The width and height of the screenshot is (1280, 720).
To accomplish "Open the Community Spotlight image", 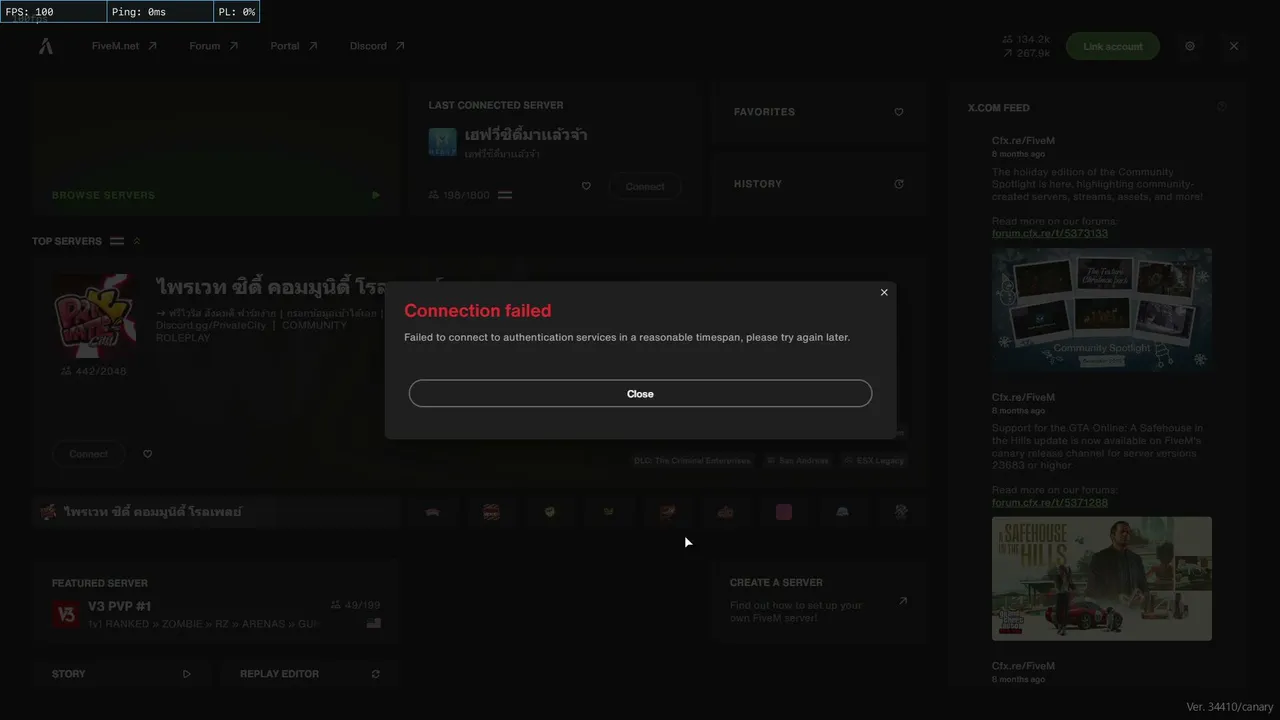I will click(1101, 310).
